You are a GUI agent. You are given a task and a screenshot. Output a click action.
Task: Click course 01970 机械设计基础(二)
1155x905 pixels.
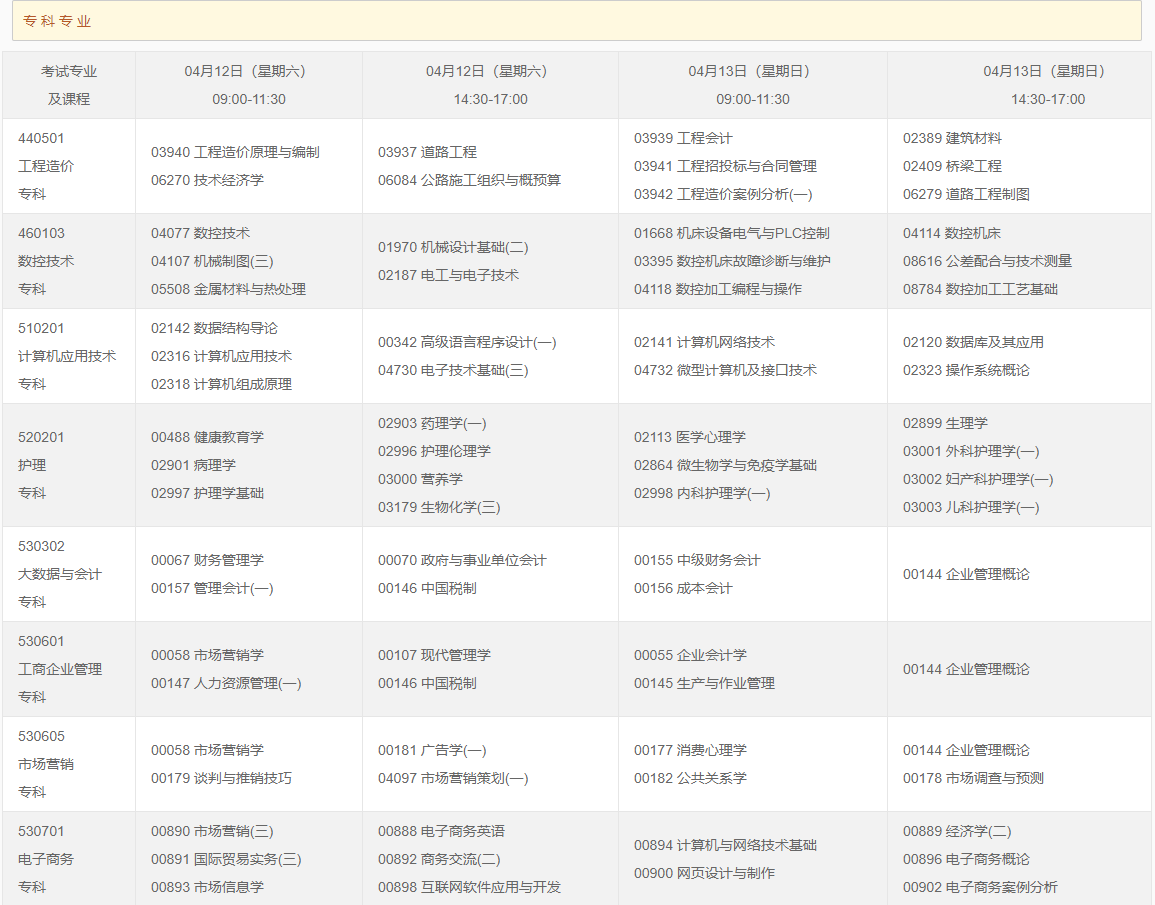click(453, 247)
